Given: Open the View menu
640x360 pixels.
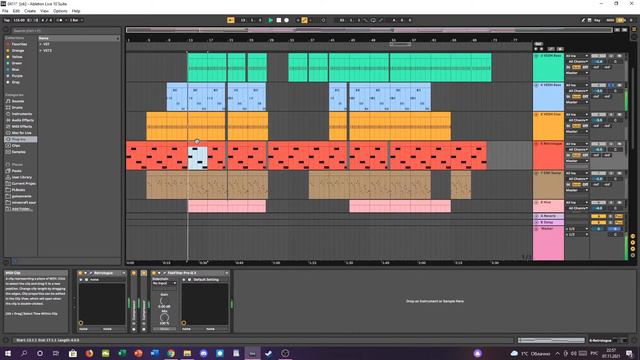Looking at the screenshot, I should pyautogui.click(x=44, y=11).
